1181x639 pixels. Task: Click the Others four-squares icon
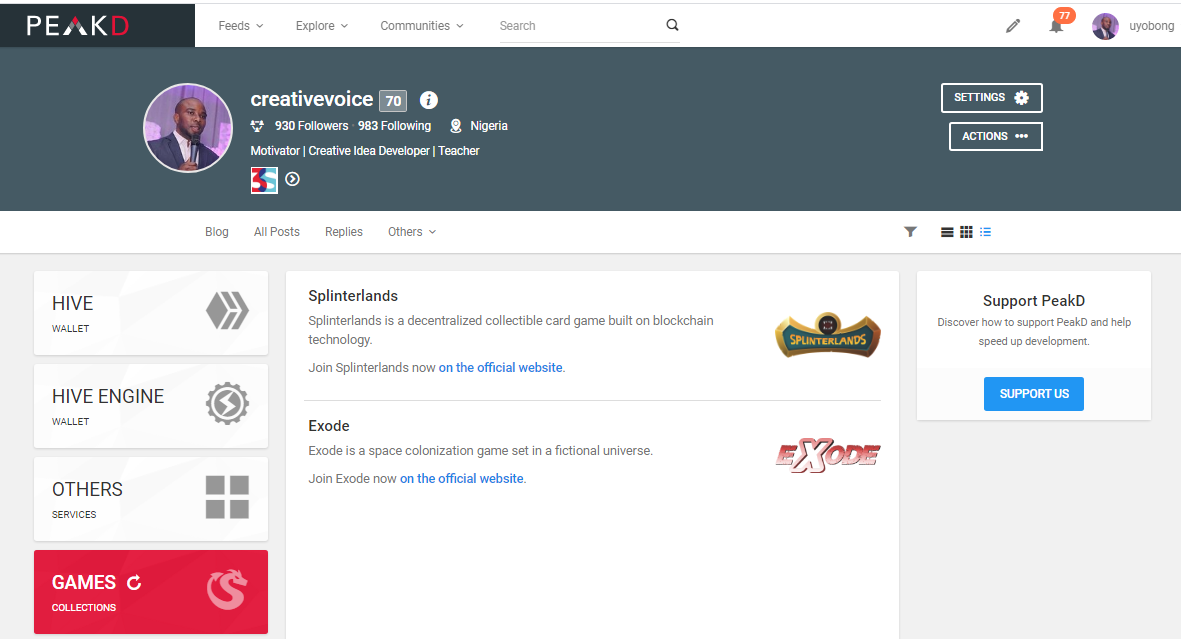(227, 497)
